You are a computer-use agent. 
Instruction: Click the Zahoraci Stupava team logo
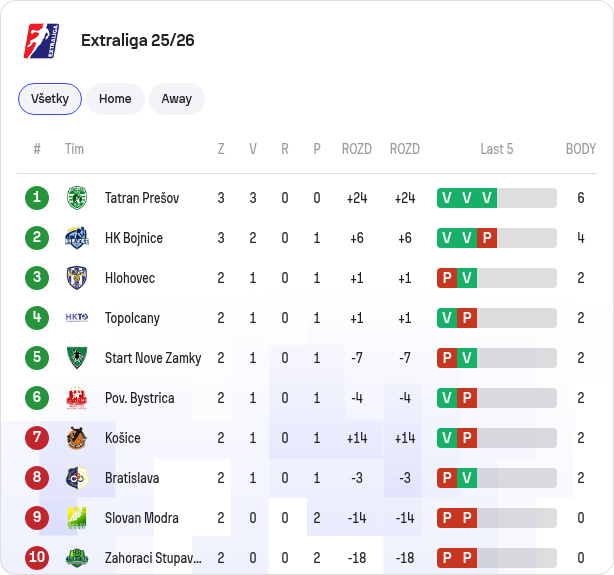click(x=77, y=558)
